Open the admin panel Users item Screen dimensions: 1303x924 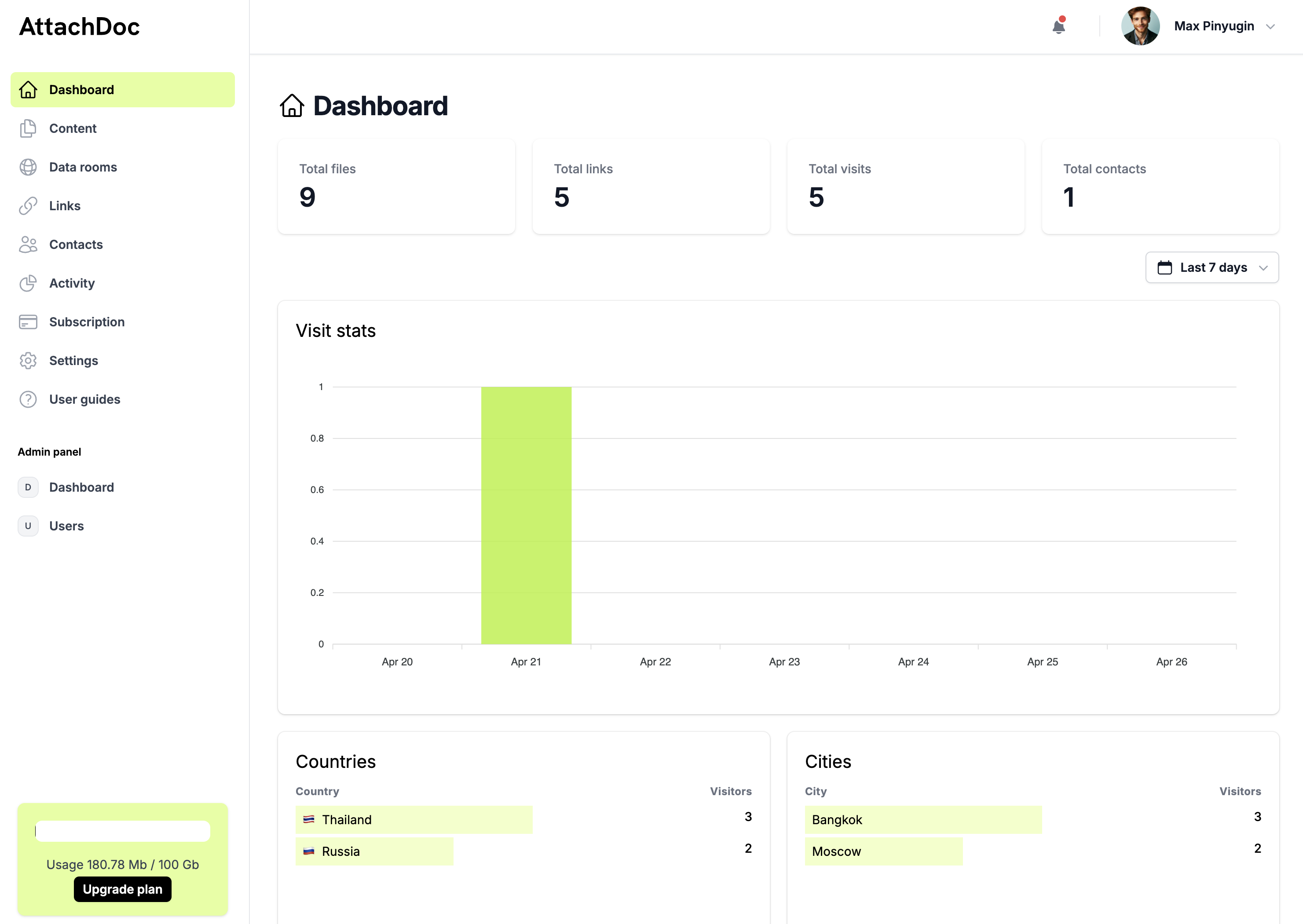click(66, 526)
